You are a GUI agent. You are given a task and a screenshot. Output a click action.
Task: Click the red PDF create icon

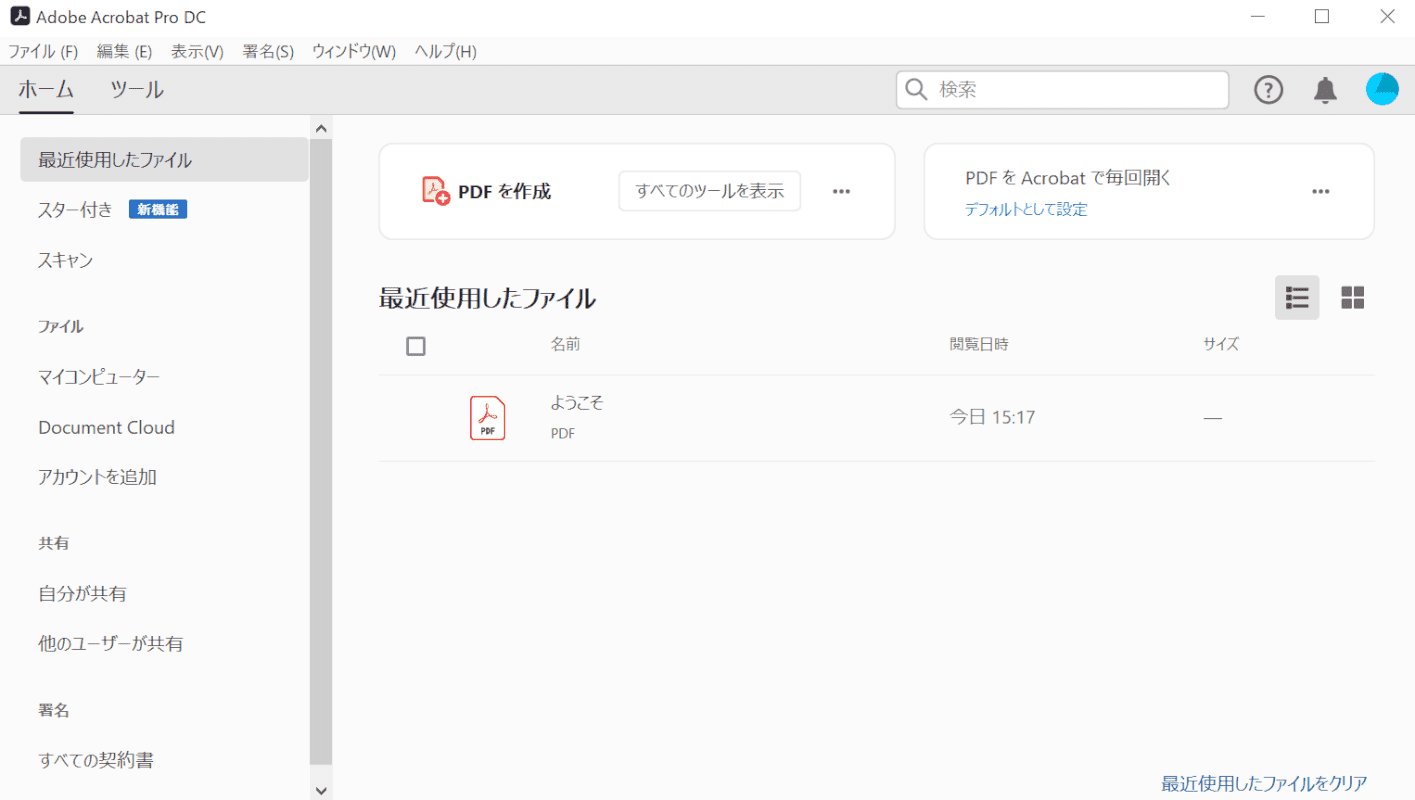[x=436, y=191]
